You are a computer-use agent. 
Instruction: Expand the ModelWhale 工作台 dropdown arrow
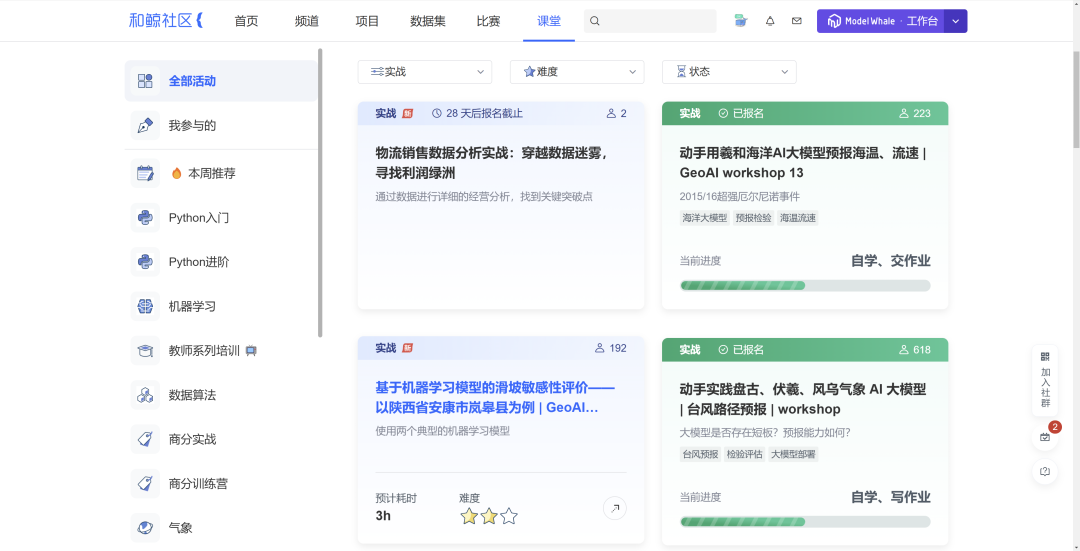point(955,21)
